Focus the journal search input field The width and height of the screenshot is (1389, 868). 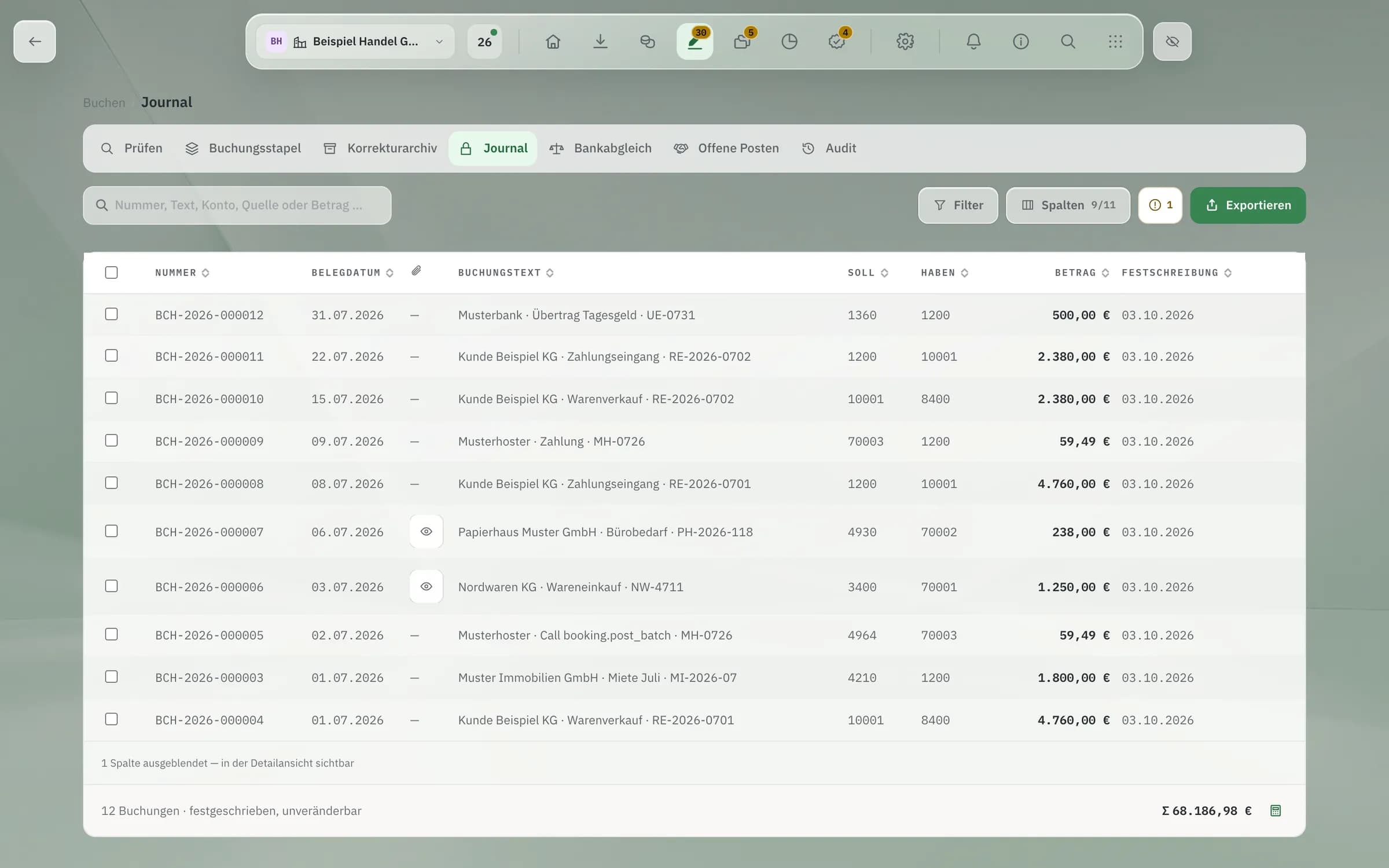pos(237,205)
